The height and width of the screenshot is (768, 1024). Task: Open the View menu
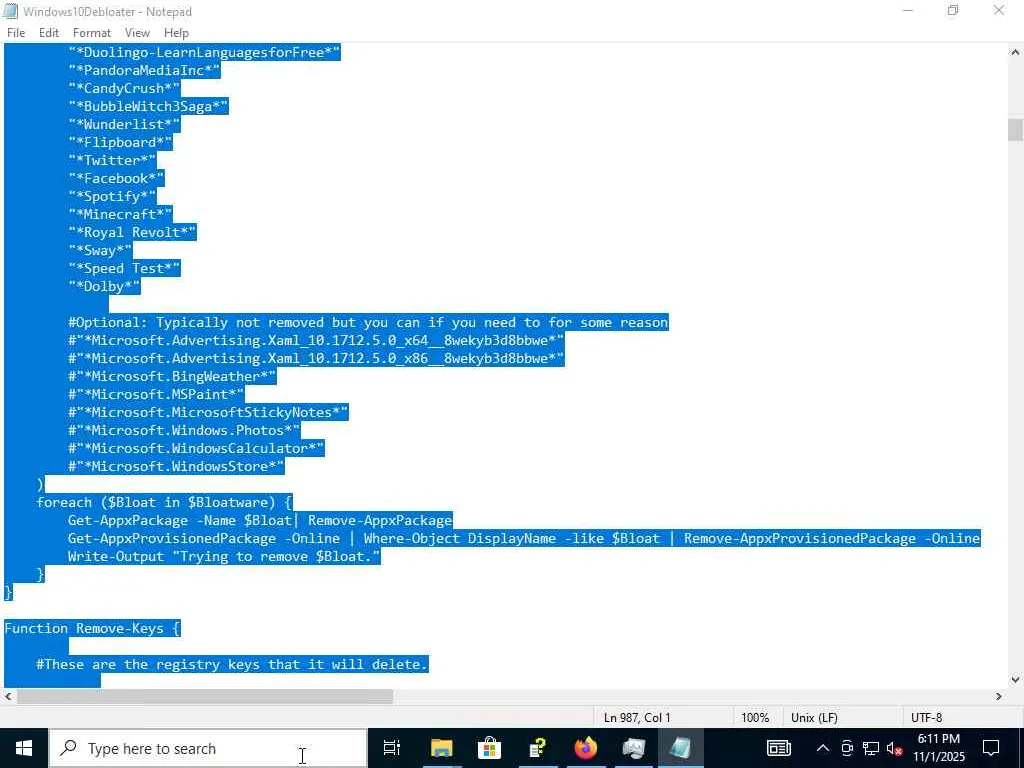137,33
